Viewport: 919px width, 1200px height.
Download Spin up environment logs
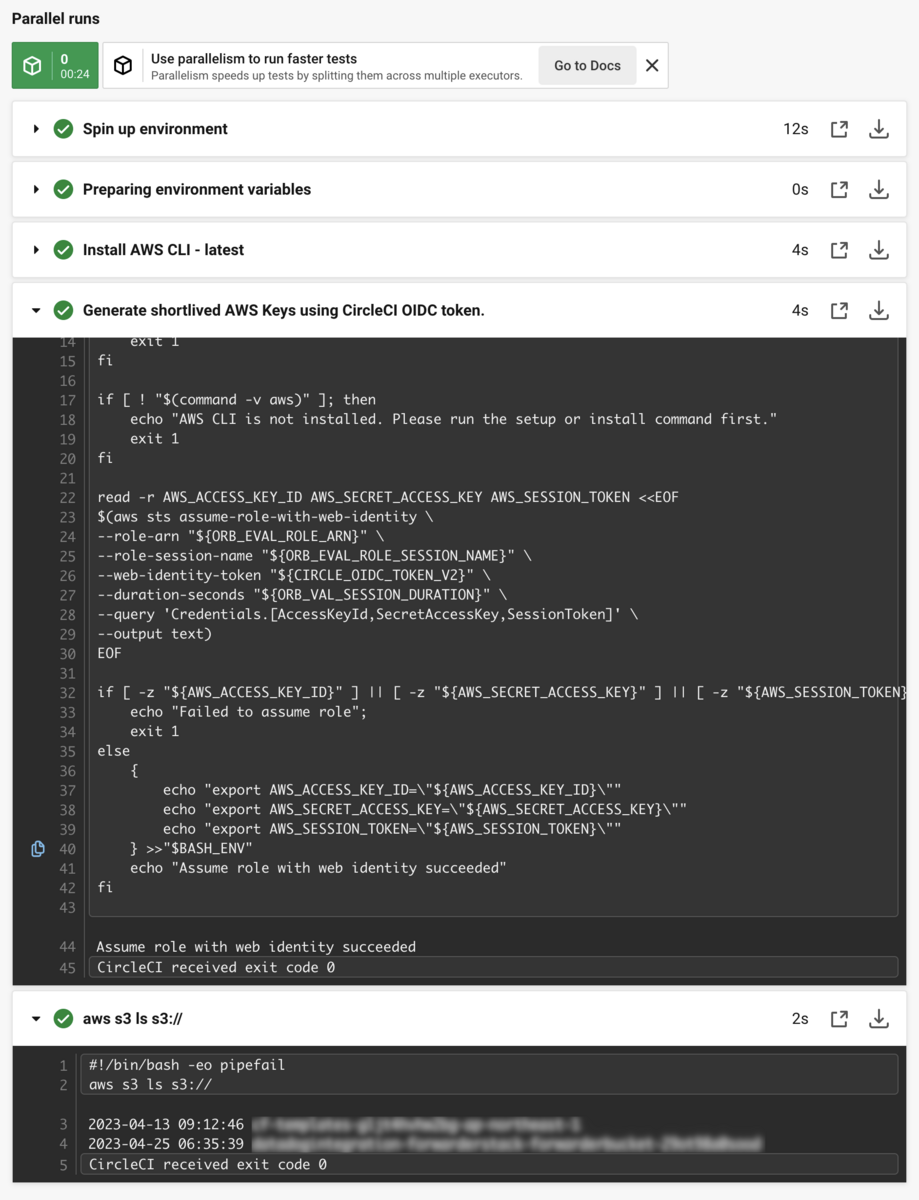[878, 128]
